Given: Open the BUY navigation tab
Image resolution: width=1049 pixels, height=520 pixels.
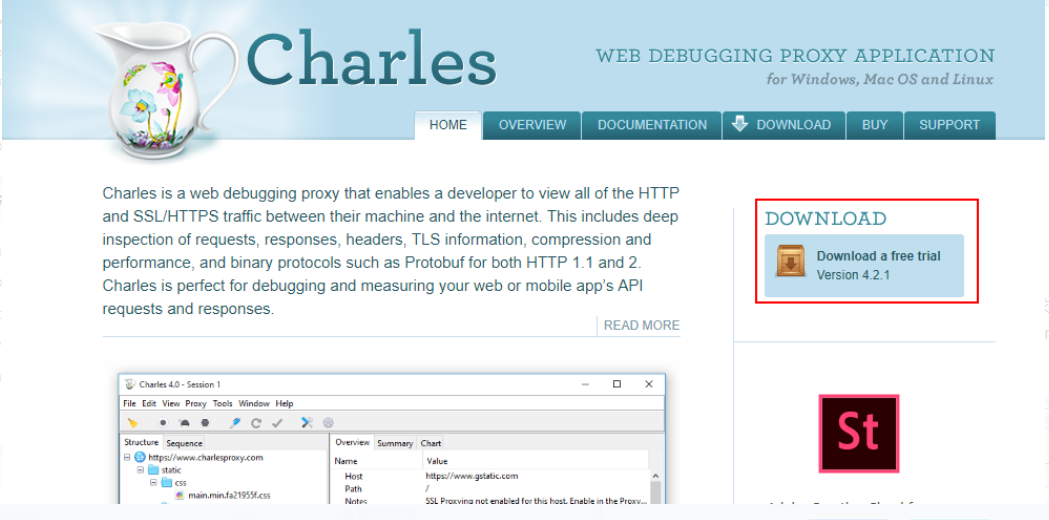Looking at the screenshot, I should [875, 125].
